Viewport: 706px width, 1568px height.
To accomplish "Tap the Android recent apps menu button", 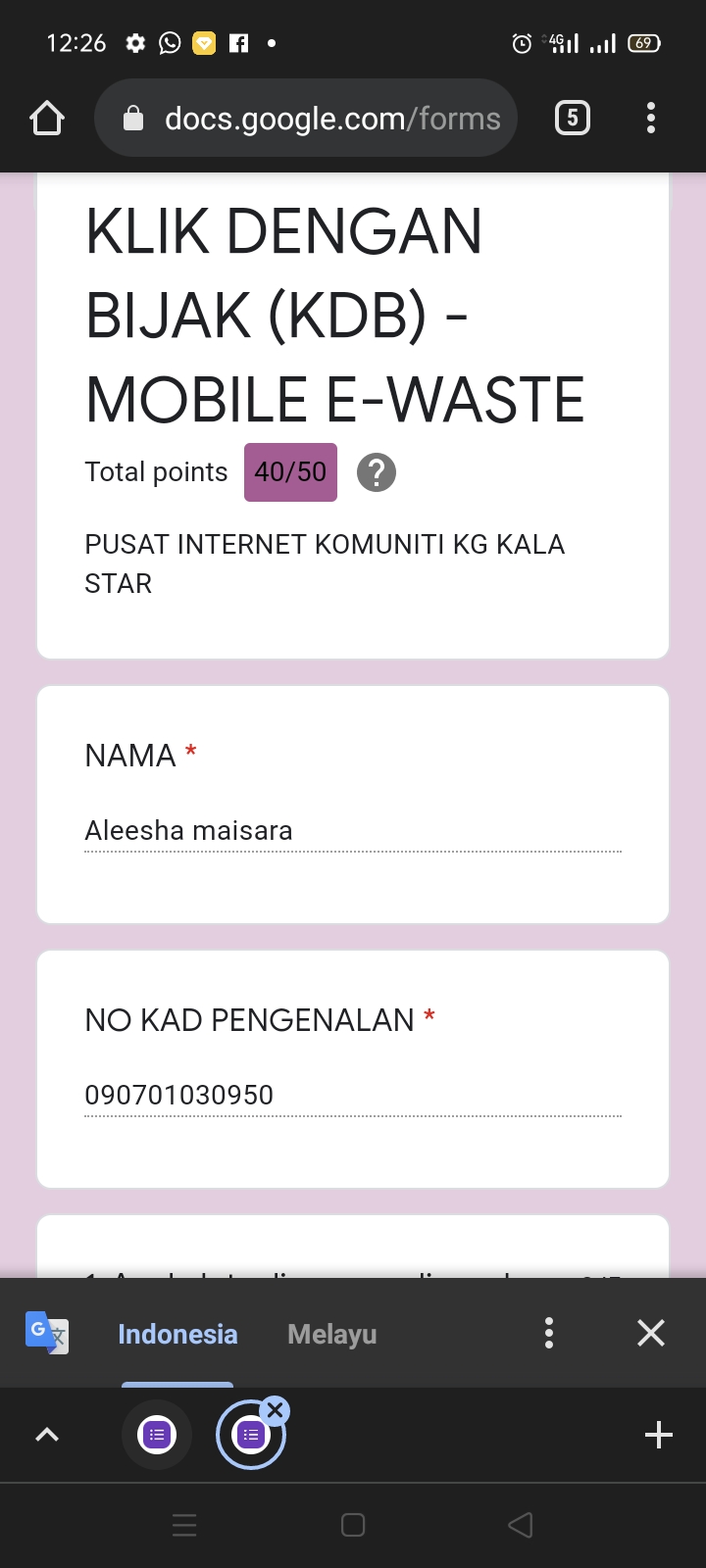I will point(184,1525).
